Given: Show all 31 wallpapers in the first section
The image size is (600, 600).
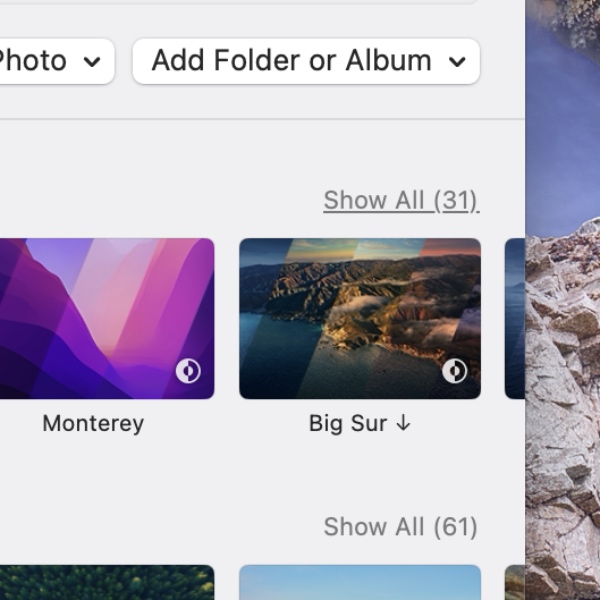Looking at the screenshot, I should [x=401, y=201].
